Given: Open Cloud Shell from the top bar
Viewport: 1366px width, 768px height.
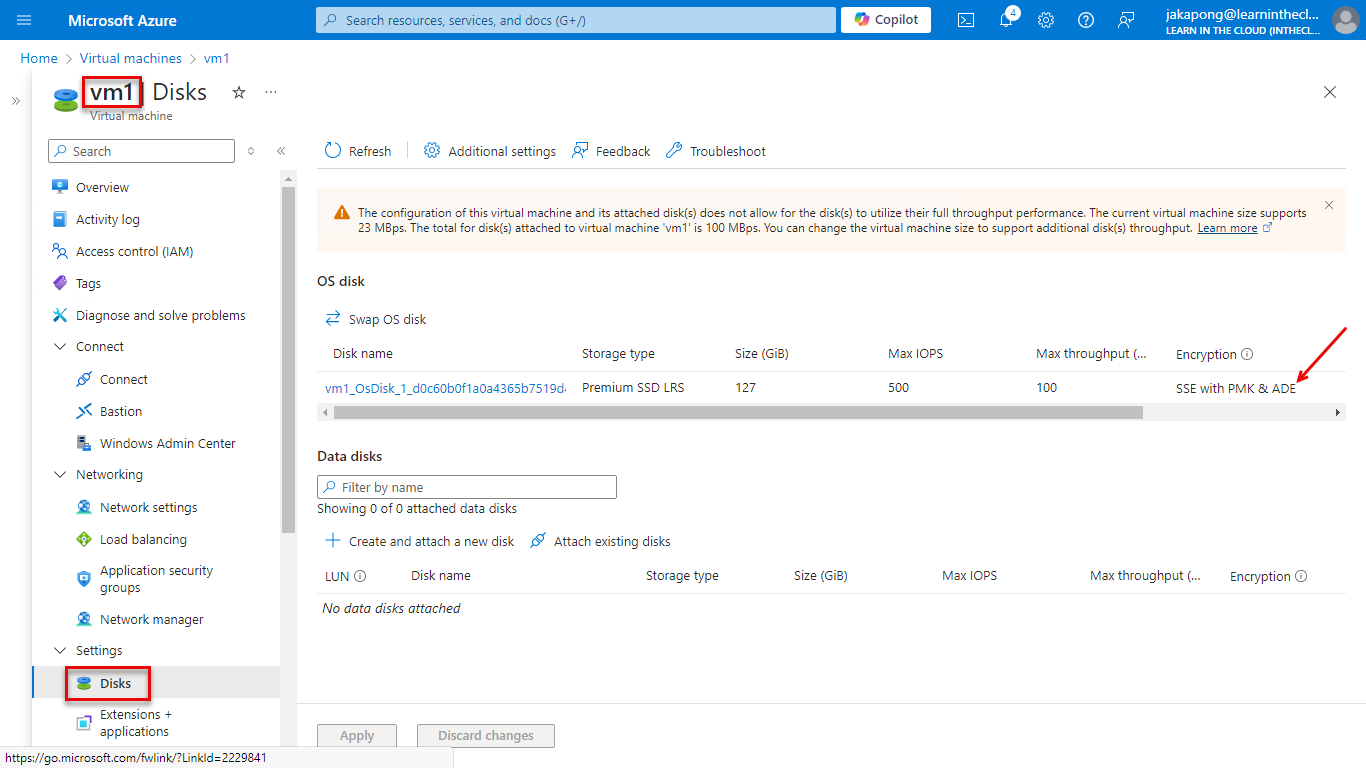Looking at the screenshot, I should tap(966, 20).
